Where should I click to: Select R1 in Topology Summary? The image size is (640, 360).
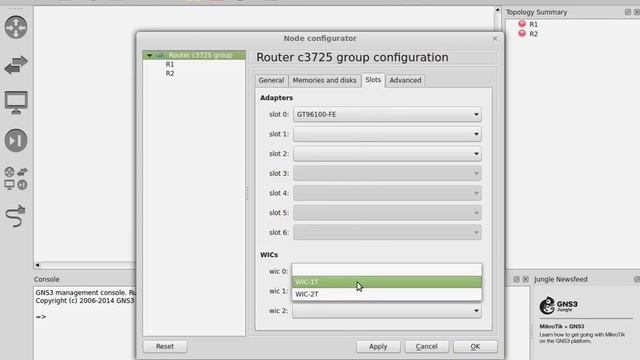(533, 24)
